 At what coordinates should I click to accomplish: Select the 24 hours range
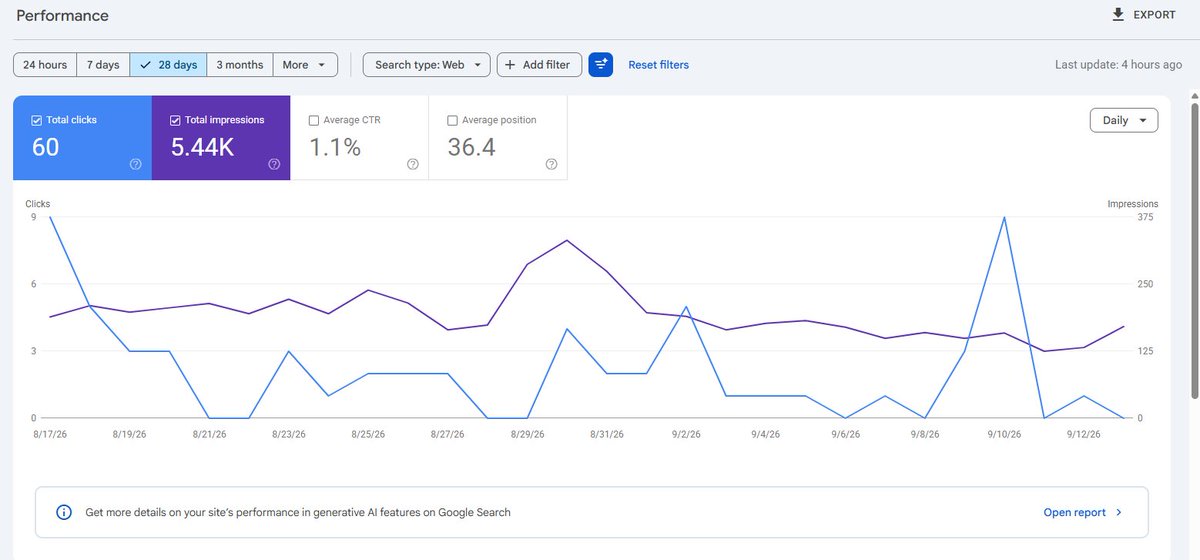45,64
